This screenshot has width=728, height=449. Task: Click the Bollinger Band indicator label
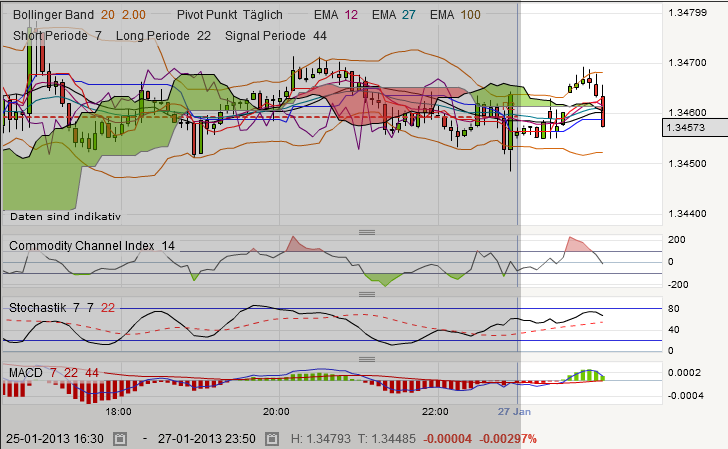point(53,15)
